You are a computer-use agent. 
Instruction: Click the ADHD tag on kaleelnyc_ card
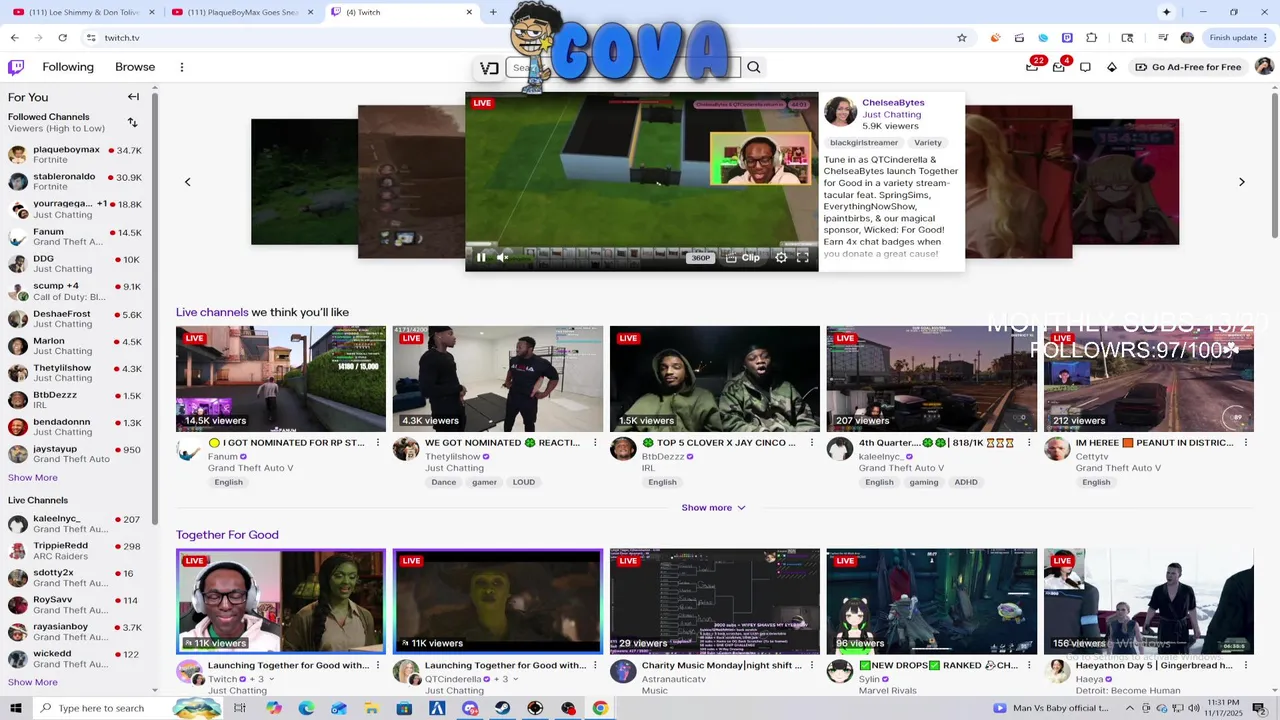tap(966, 482)
